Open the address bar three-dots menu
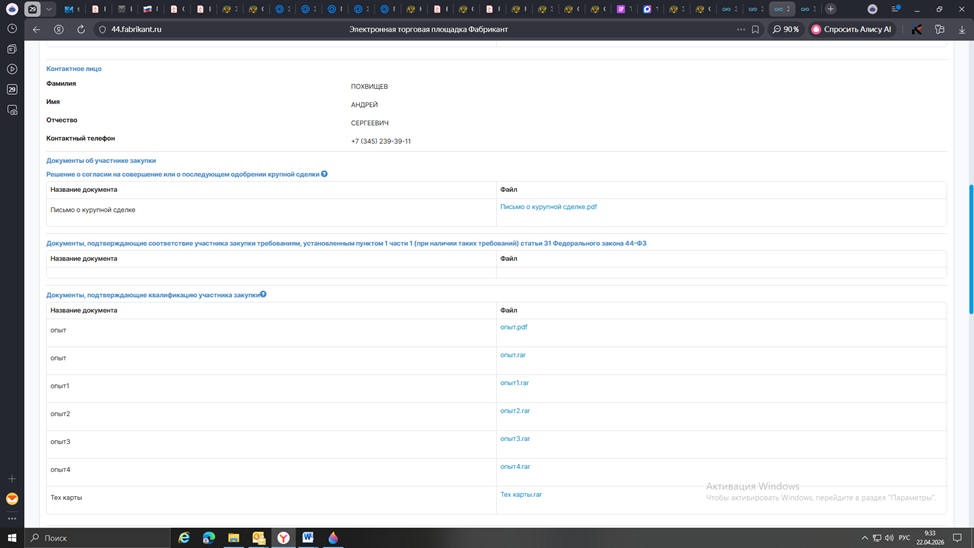Screen dimensions: 974x548 (x=741, y=29)
